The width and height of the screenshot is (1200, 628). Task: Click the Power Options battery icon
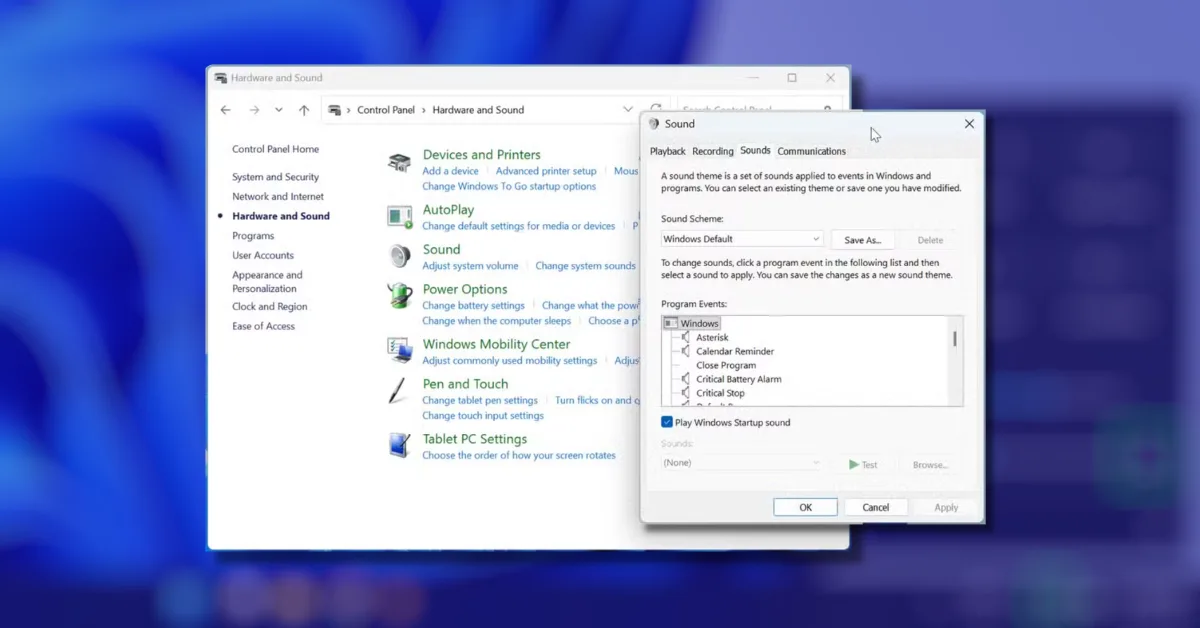pos(399,296)
